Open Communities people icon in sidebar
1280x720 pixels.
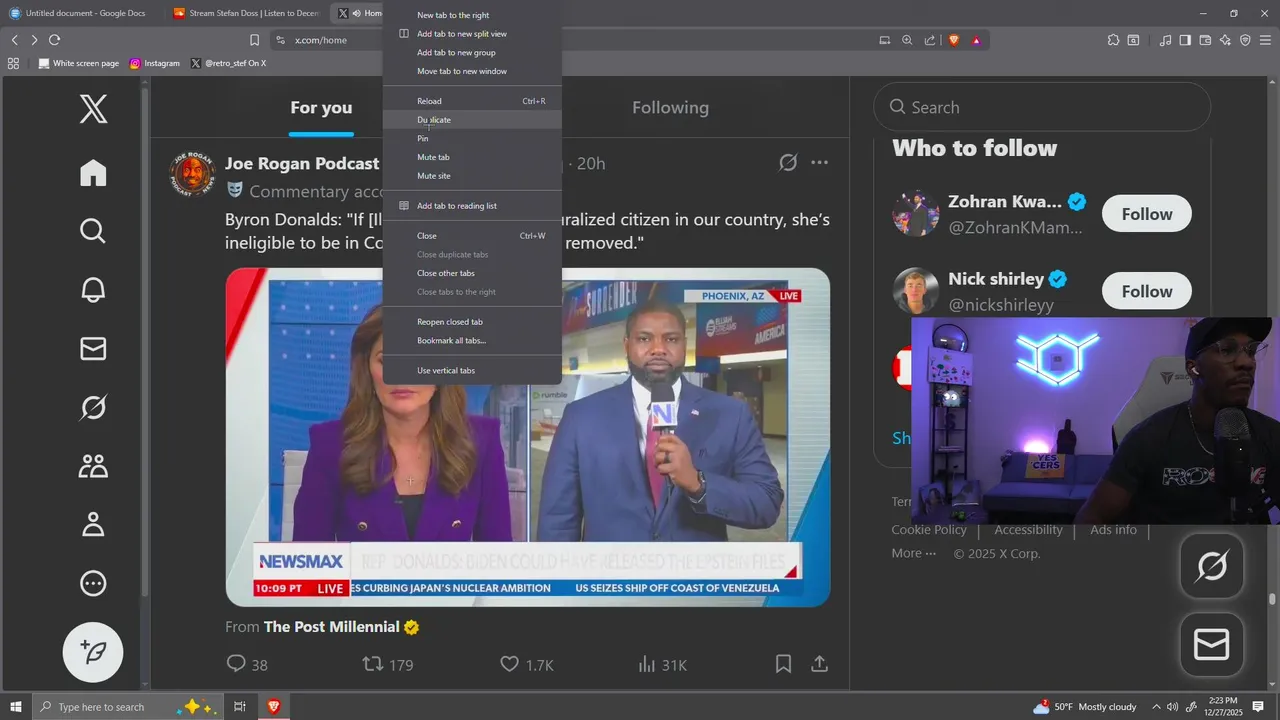click(x=93, y=466)
